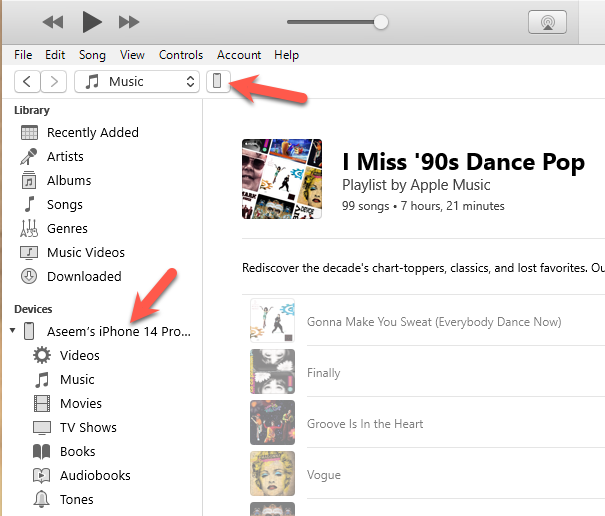Click the Tones label under Devices
This screenshot has height=516, width=605.
77,499
